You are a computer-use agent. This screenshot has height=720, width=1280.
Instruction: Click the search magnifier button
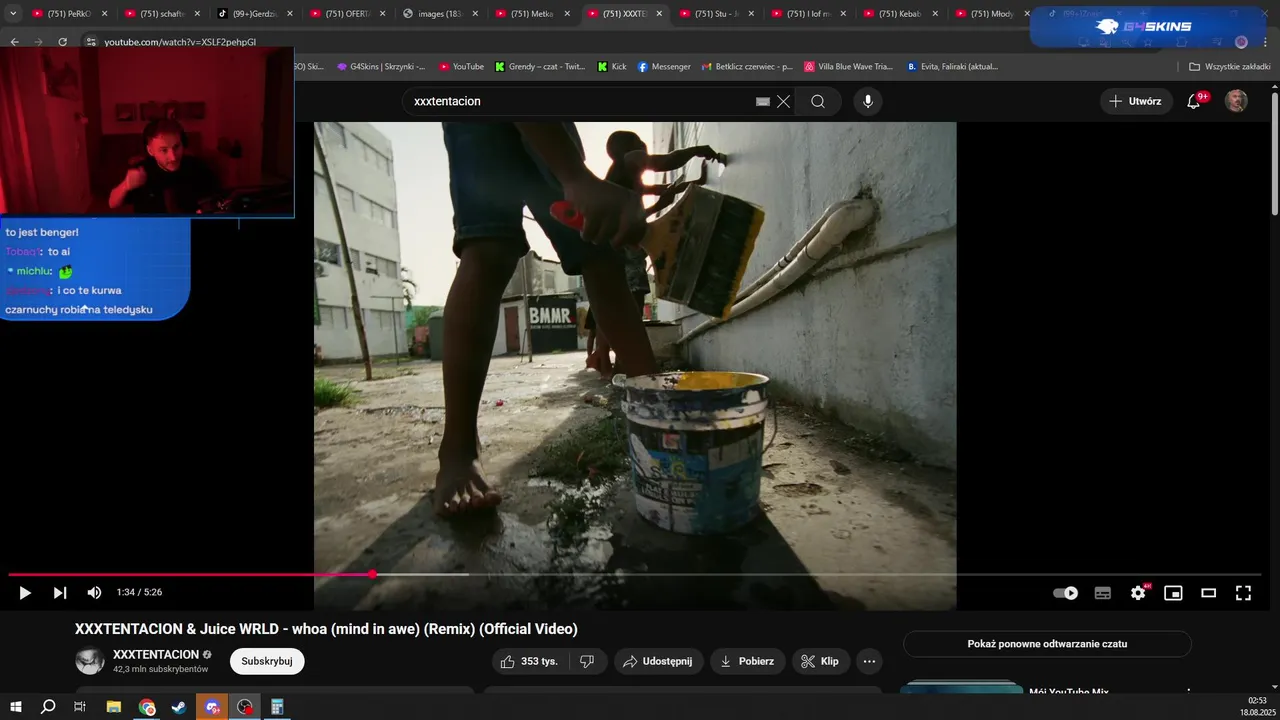[x=818, y=101]
